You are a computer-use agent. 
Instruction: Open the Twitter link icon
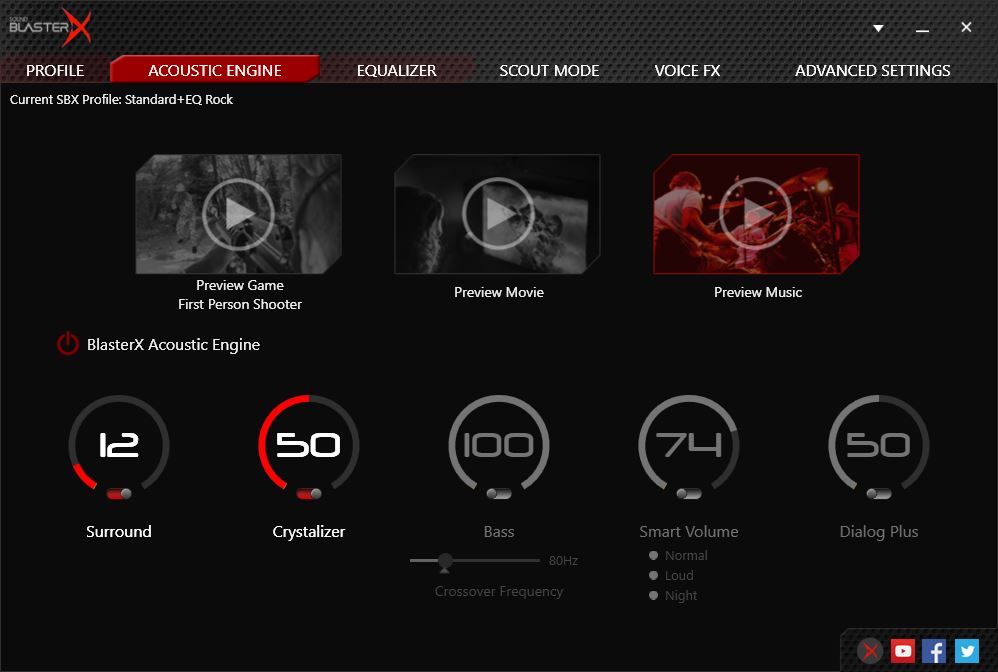point(966,651)
